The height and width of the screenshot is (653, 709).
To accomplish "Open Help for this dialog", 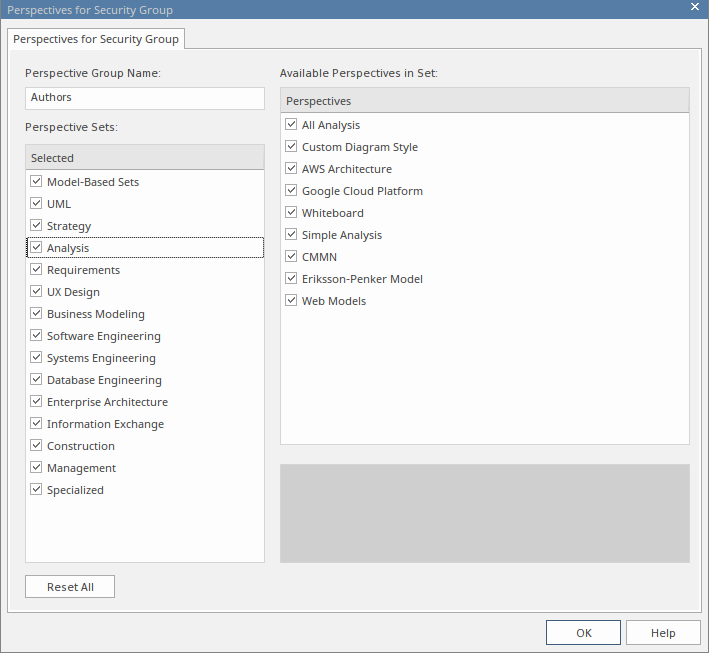I will click(x=663, y=633).
